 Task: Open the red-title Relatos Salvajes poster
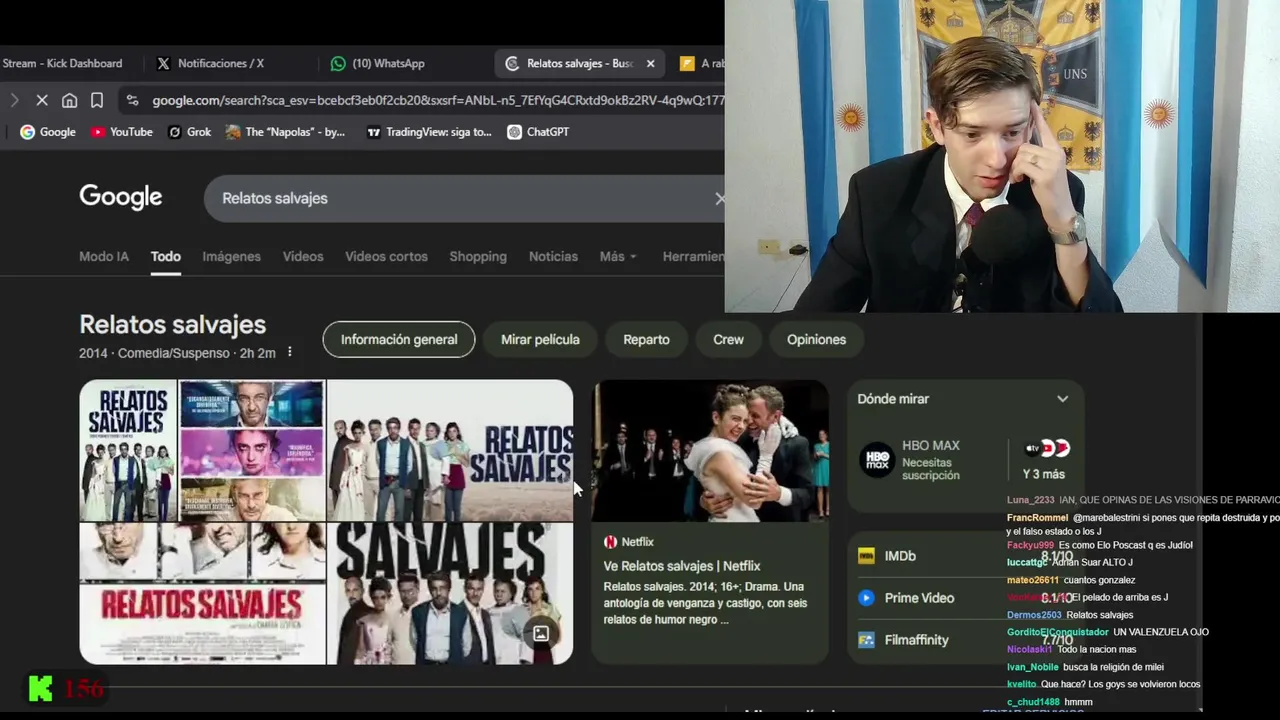click(x=202, y=594)
